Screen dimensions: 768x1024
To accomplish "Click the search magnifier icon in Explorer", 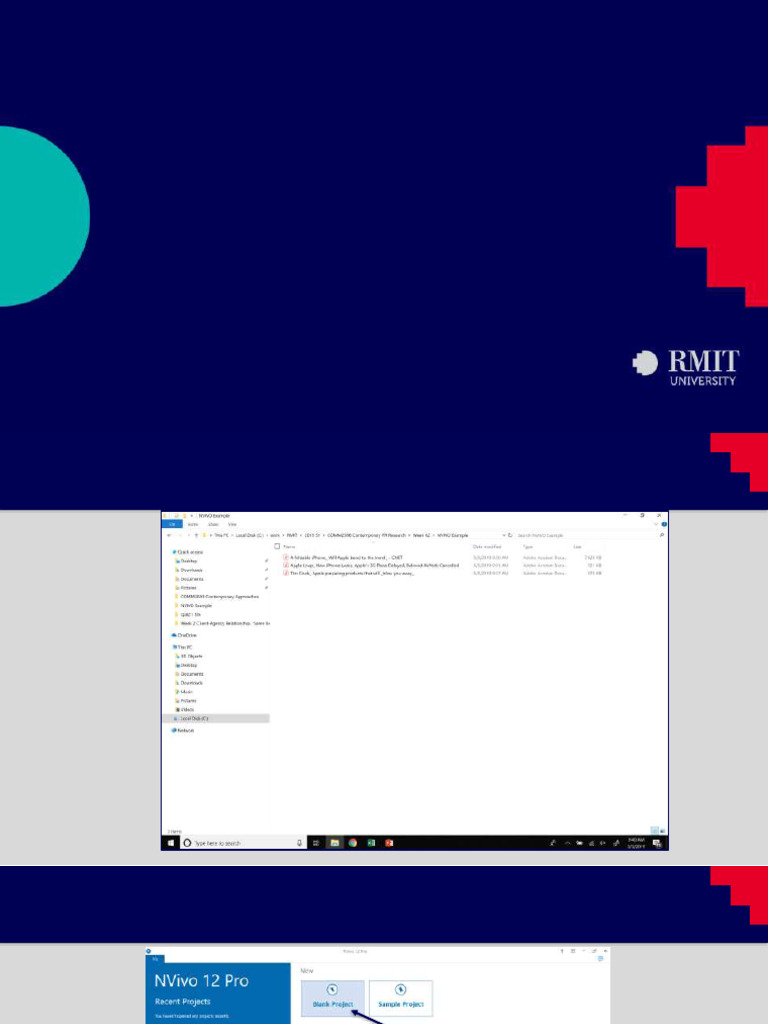I will coord(662,536).
